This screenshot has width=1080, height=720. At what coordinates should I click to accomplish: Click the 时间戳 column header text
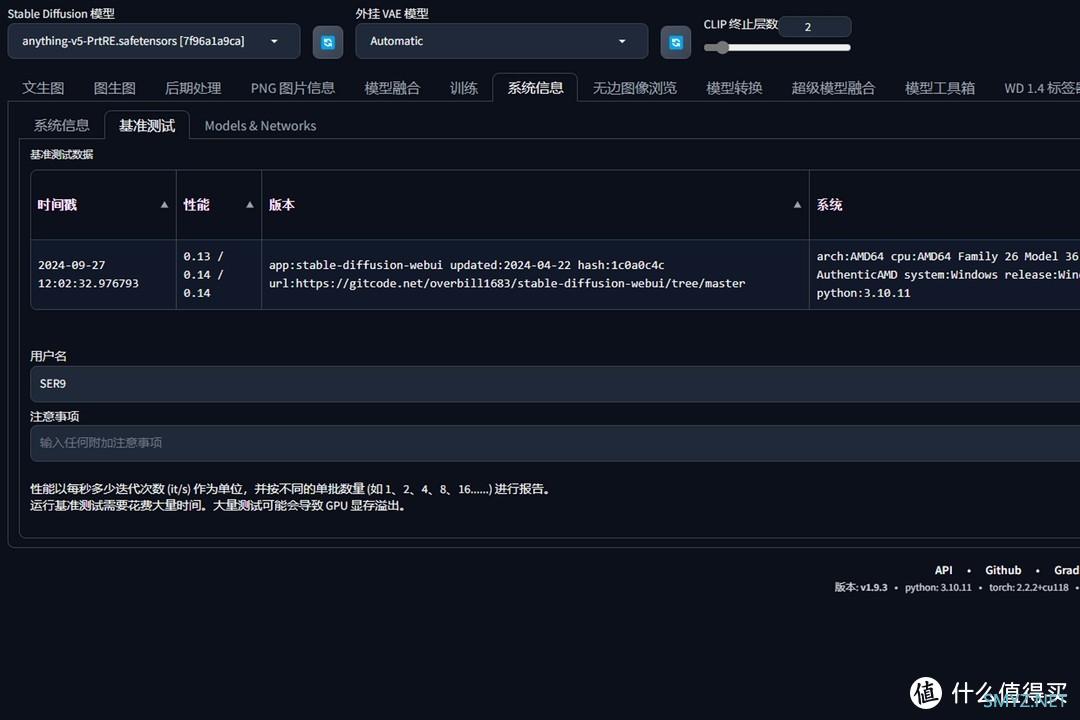57,205
